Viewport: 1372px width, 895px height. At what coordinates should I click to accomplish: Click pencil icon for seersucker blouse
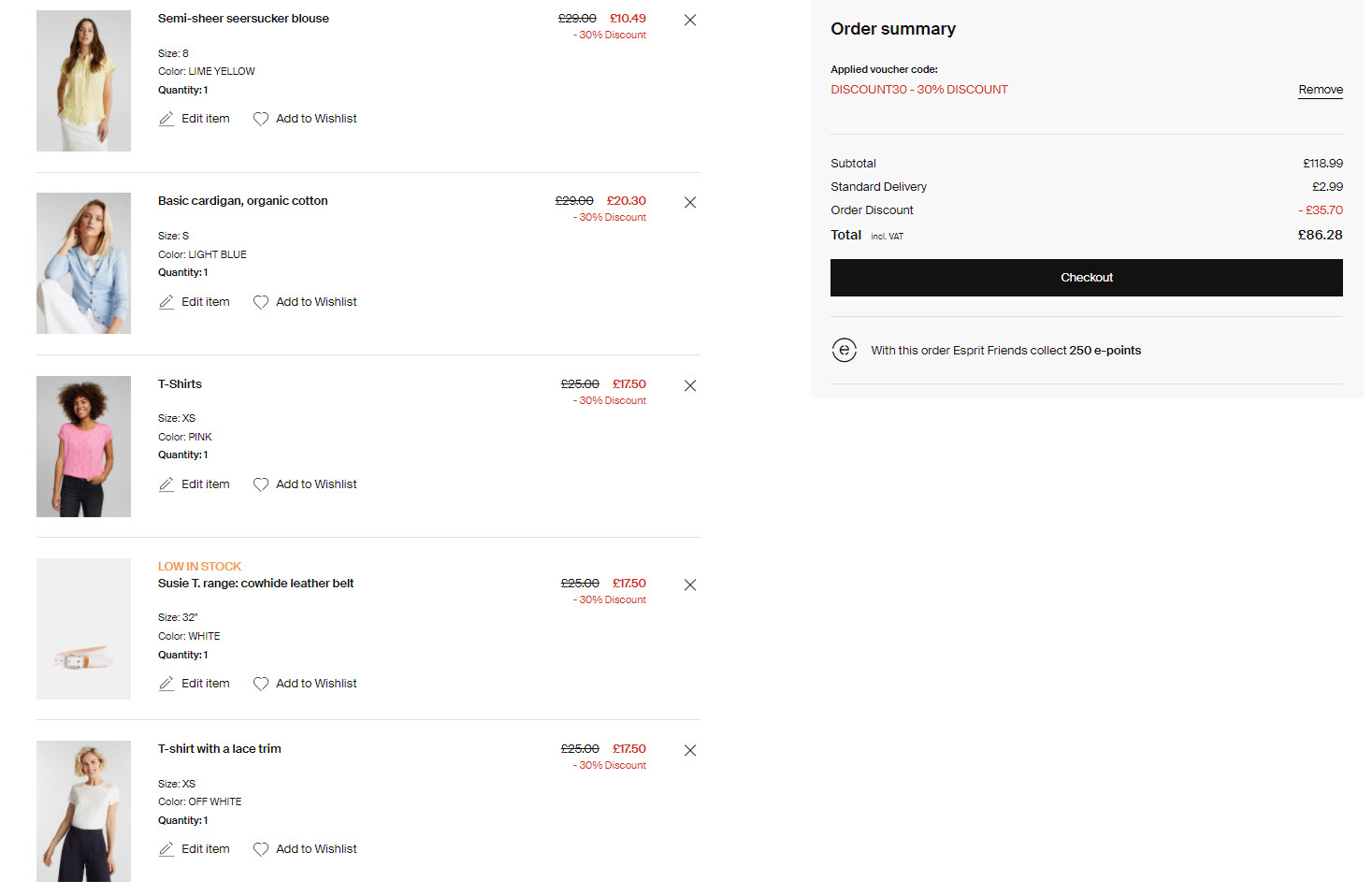click(166, 119)
